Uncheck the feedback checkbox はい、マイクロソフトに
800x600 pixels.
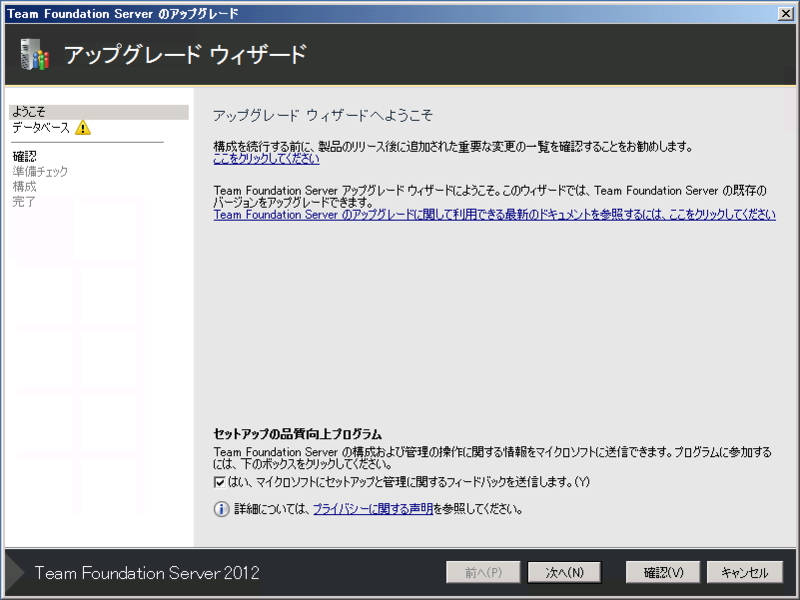coord(220,482)
